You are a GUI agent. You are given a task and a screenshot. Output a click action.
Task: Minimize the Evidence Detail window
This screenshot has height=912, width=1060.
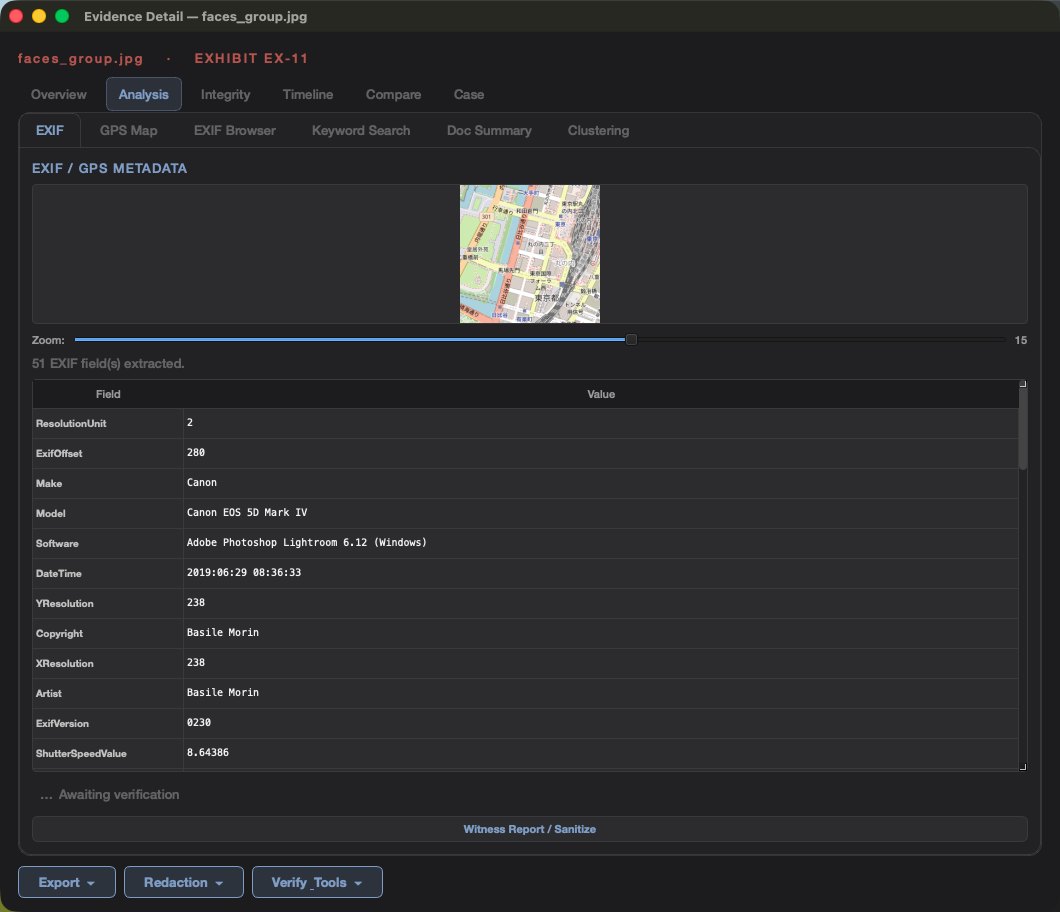39,16
